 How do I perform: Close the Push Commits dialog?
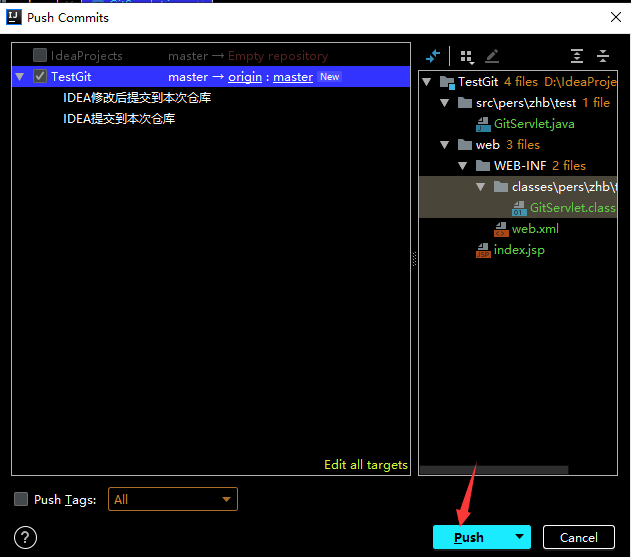(616, 17)
